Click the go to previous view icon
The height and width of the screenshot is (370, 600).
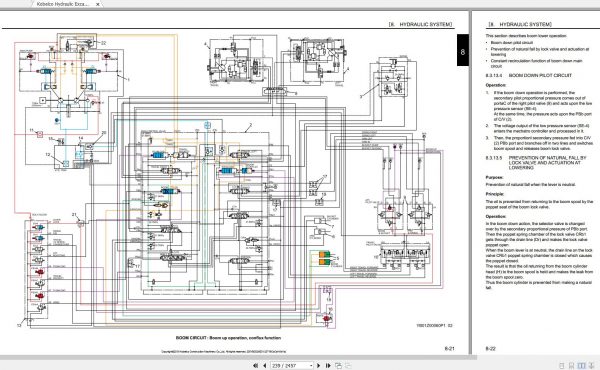(x=338, y=365)
